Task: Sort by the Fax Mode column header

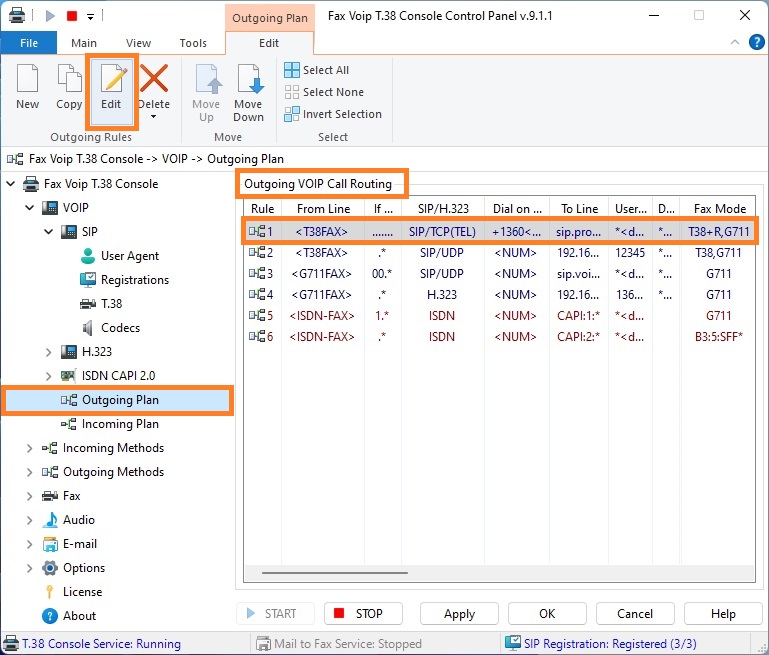Action: coord(719,209)
